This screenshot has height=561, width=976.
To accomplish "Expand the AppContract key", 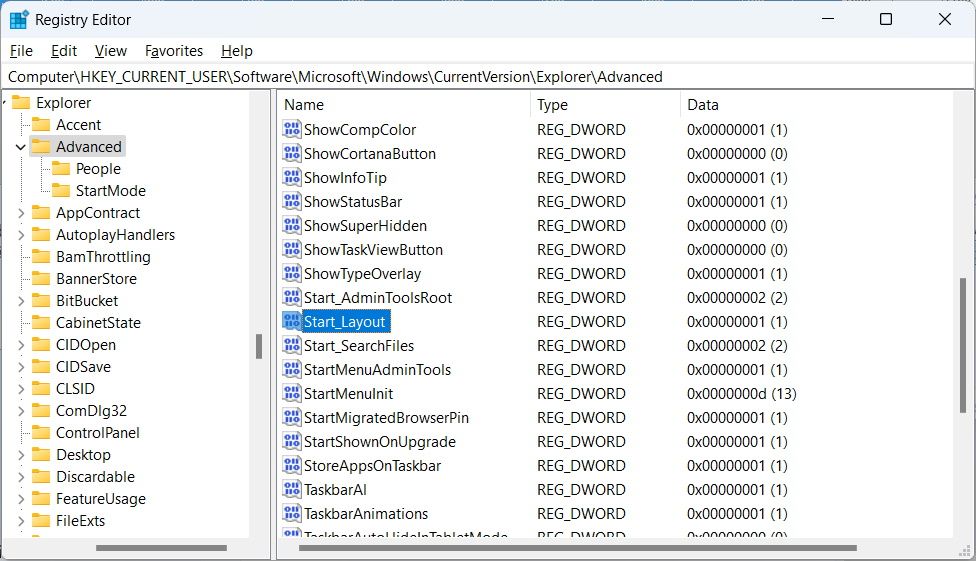I will [x=21, y=213].
